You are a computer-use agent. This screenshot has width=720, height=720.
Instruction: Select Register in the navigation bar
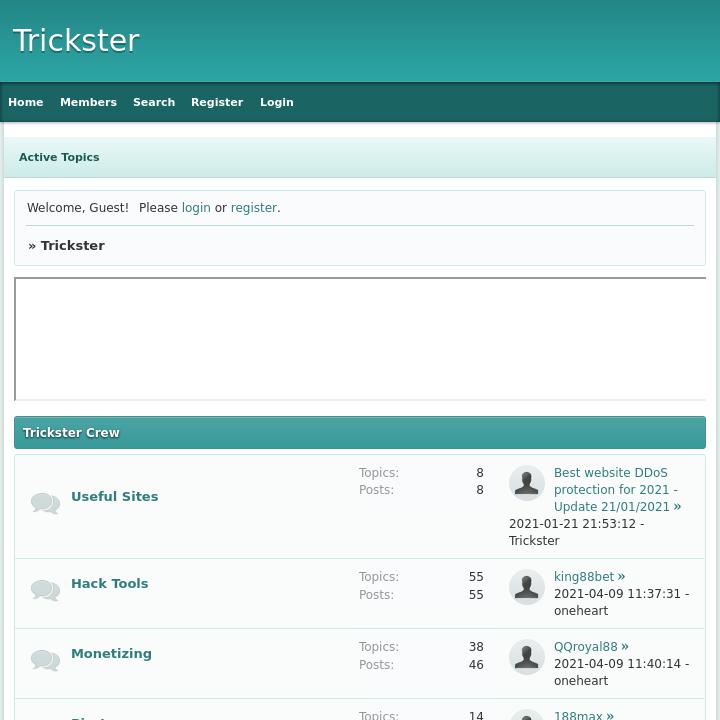pos(217,102)
